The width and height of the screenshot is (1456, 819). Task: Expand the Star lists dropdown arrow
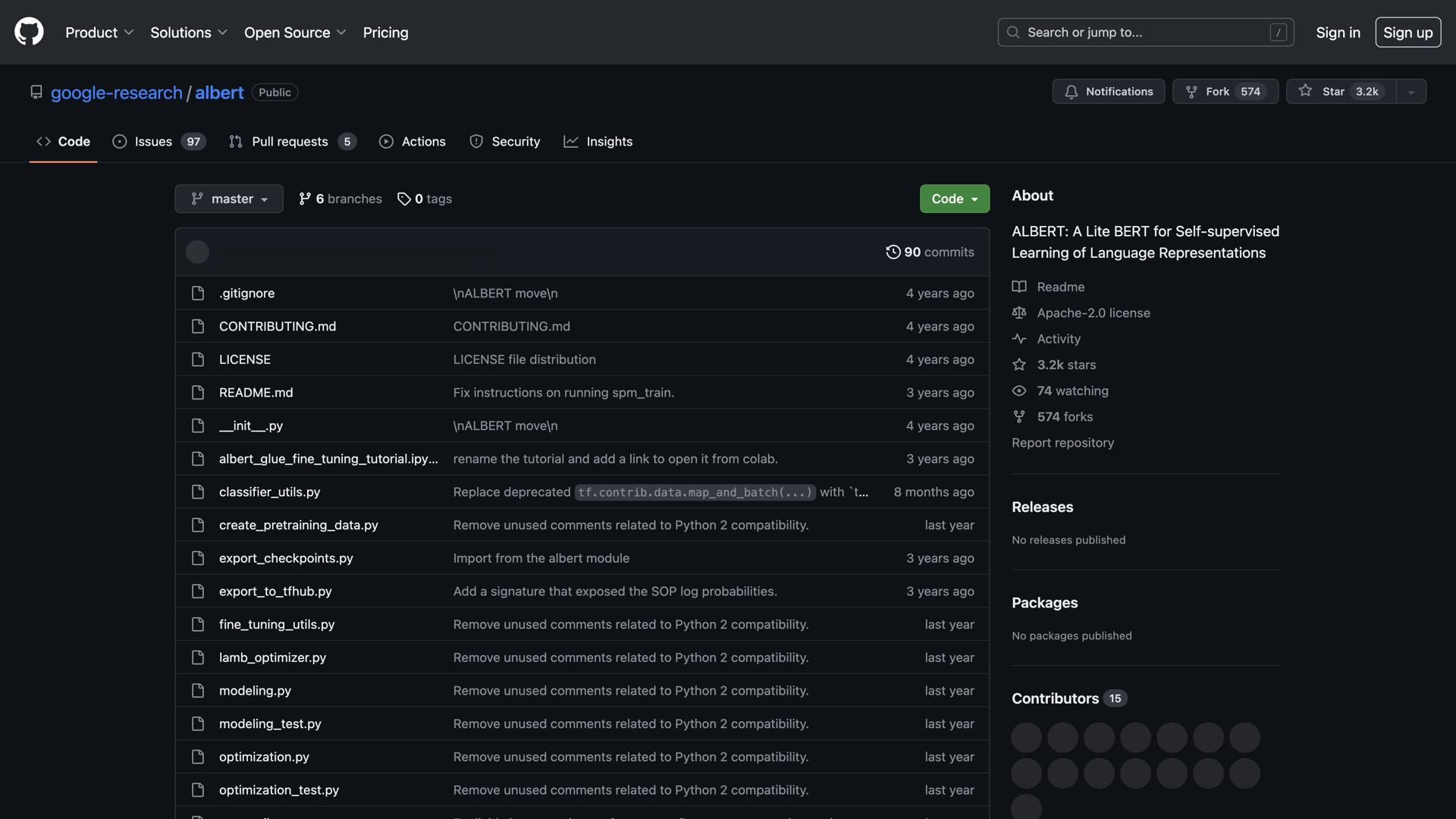coord(1410,92)
